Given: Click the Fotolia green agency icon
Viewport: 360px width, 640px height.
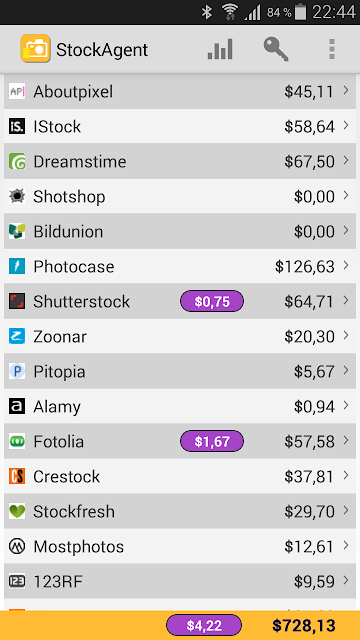Looking at the screenshot, I should point(17,441).
